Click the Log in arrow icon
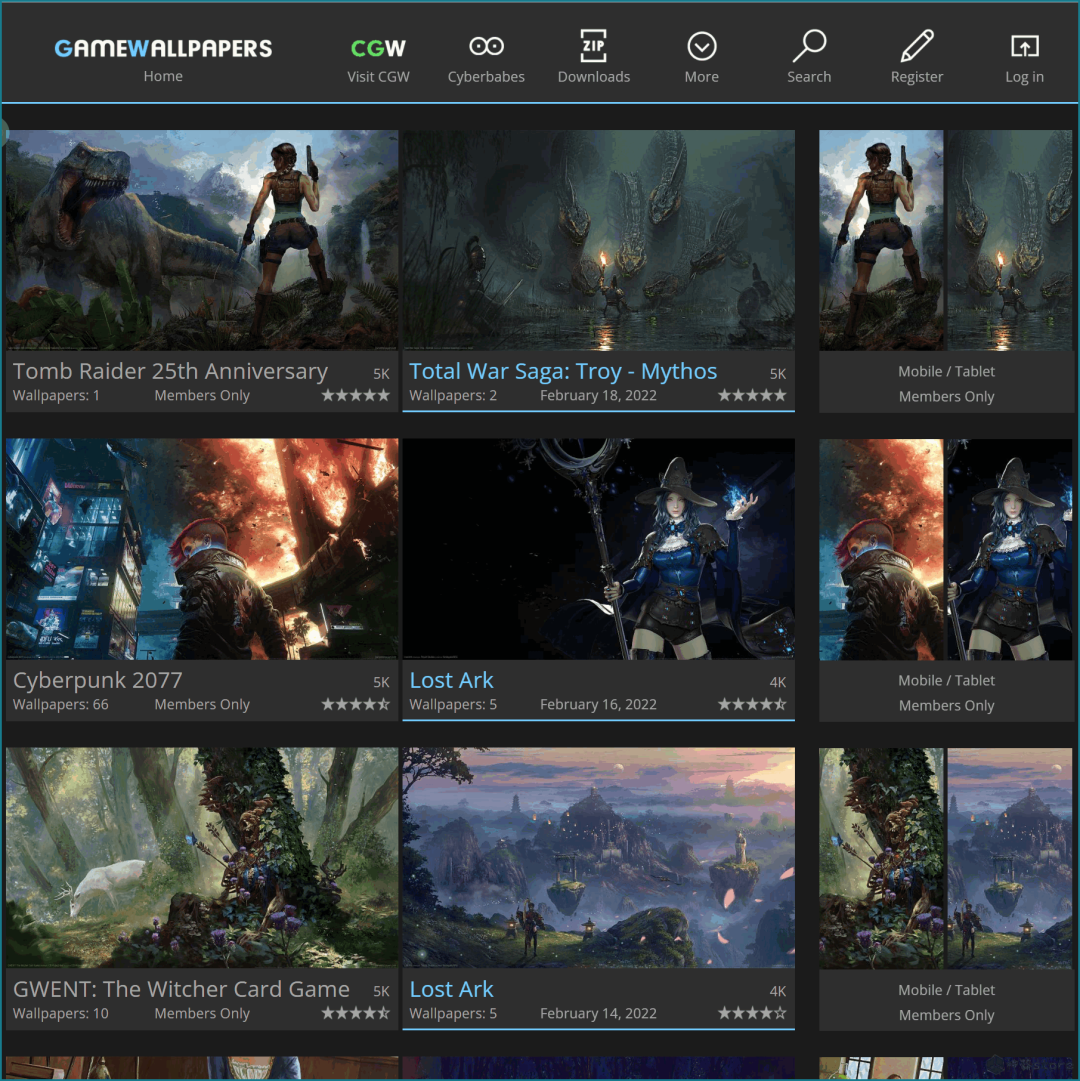This screenshot has width=1080, height=1081. tap(1024, 46)
